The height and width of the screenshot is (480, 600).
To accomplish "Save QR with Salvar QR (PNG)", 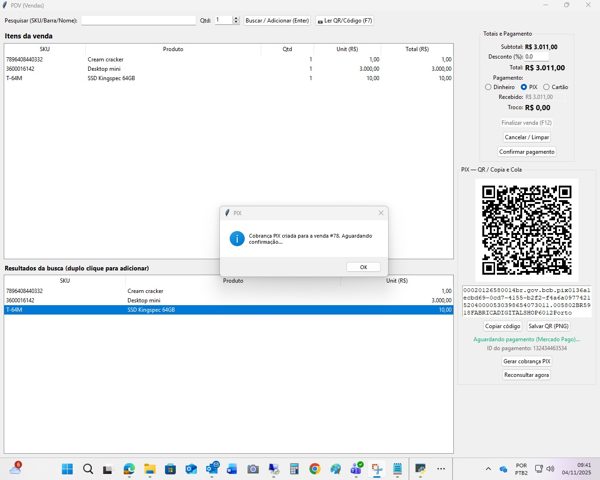I will coord(549,327).
